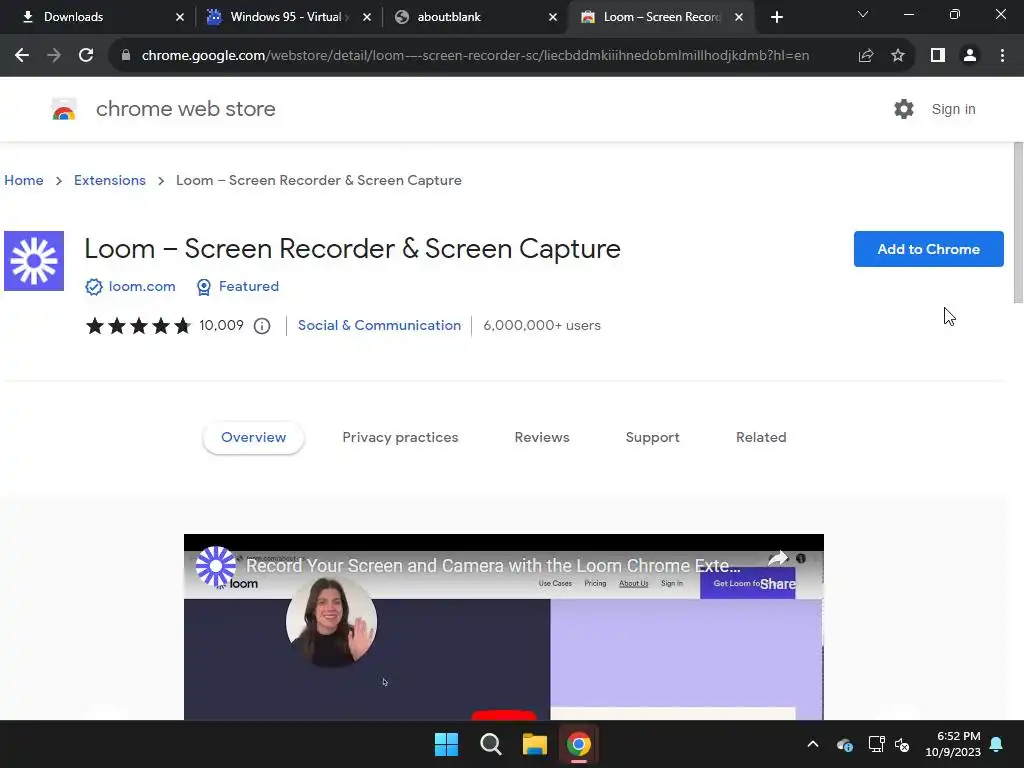Click the 10,009 ratings count
Image resolution: width=1024 pixels, height=768 pixels.
point(221,325)
